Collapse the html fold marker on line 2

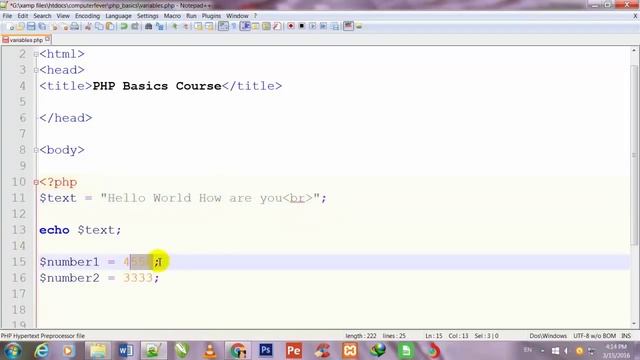pyautogui.click(x=36, y=54)
